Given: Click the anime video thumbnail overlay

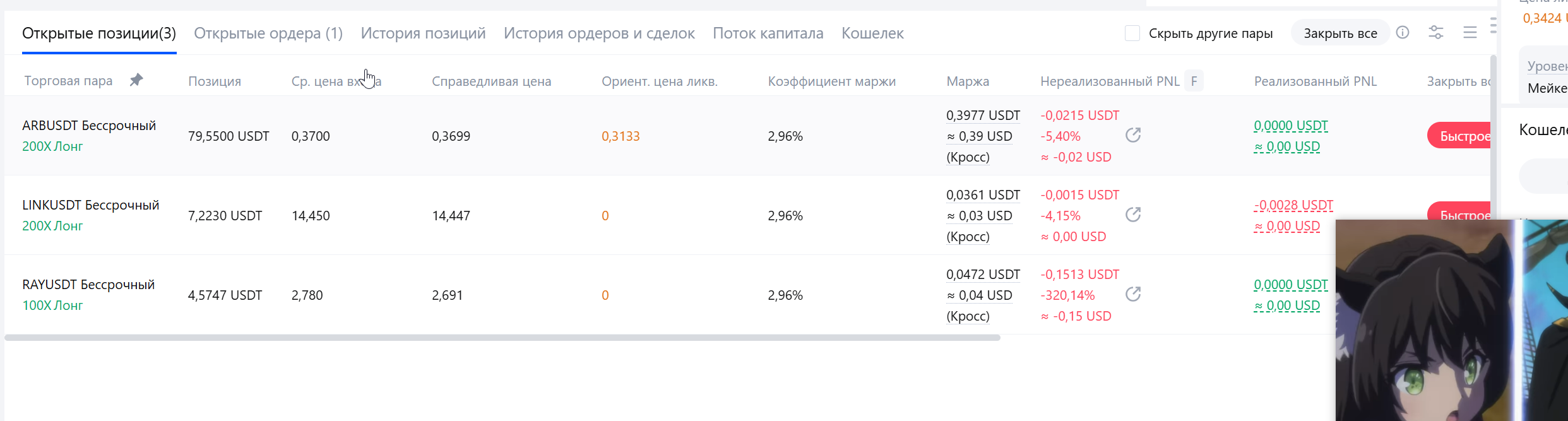Looking at the screenshot, I should pos(1452,321).
